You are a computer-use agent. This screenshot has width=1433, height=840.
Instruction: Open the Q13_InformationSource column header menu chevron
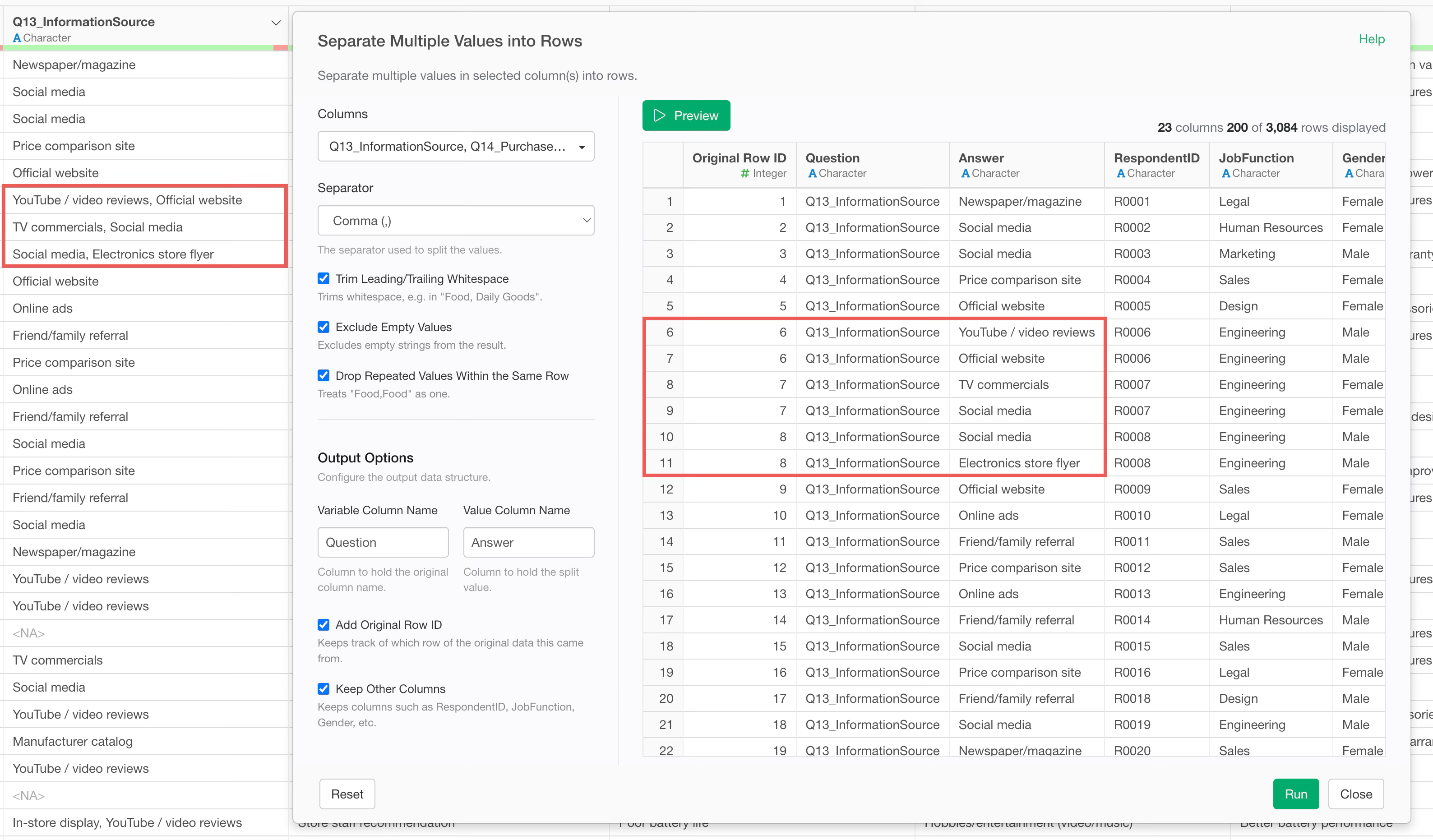[276, 23]
